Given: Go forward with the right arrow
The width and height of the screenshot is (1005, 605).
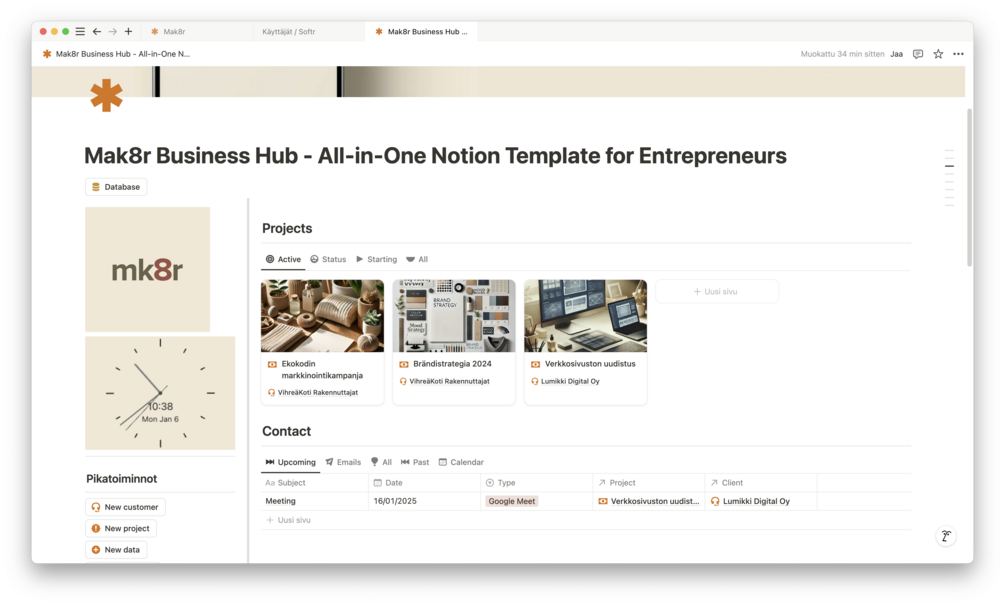Looking at the screenshot, I should [x=113, y=31].
